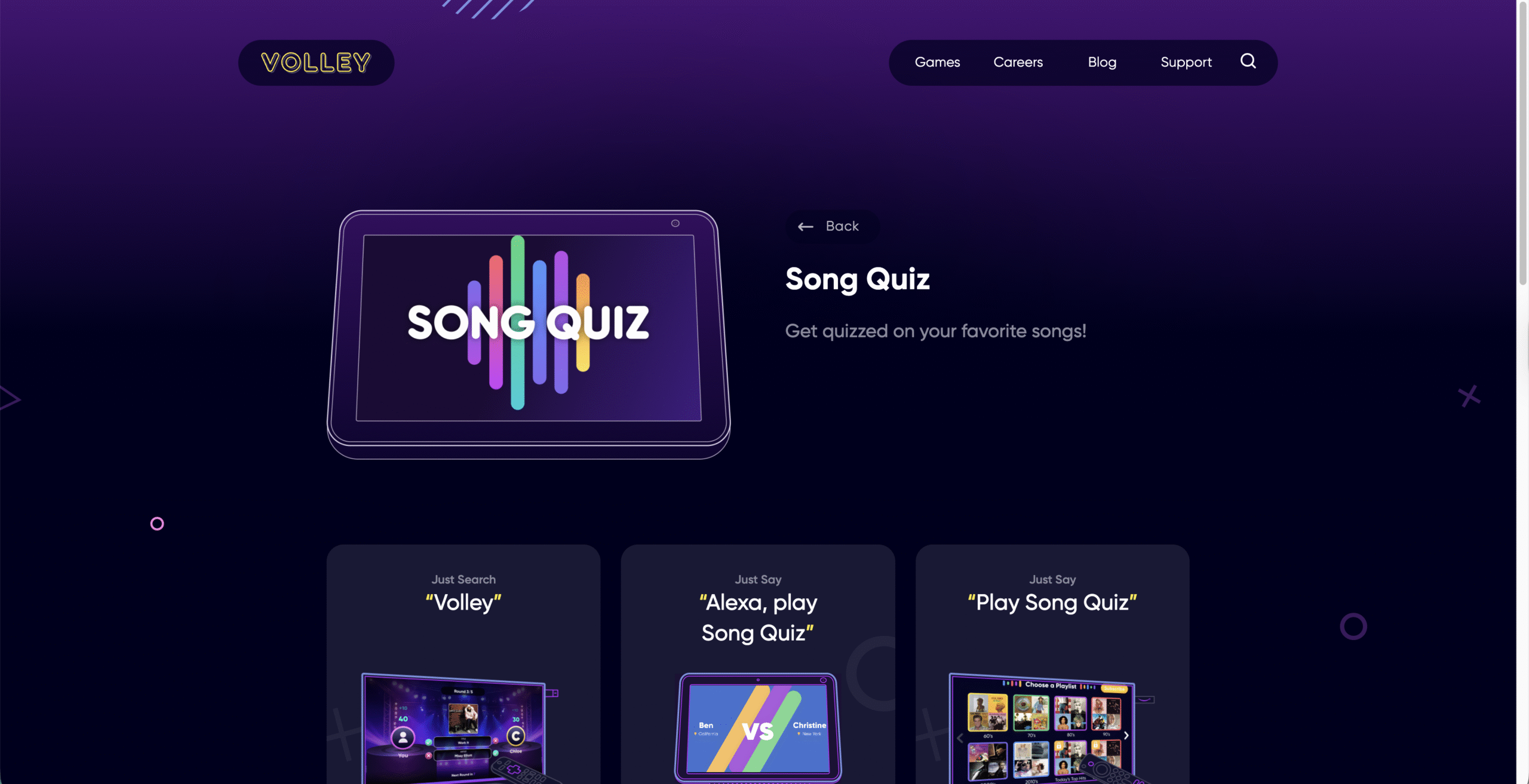This screenshot has height=784, width=1529.
Task: Click the Song Quiz heading
Action: pyautogui.click(x=858, y=279)
